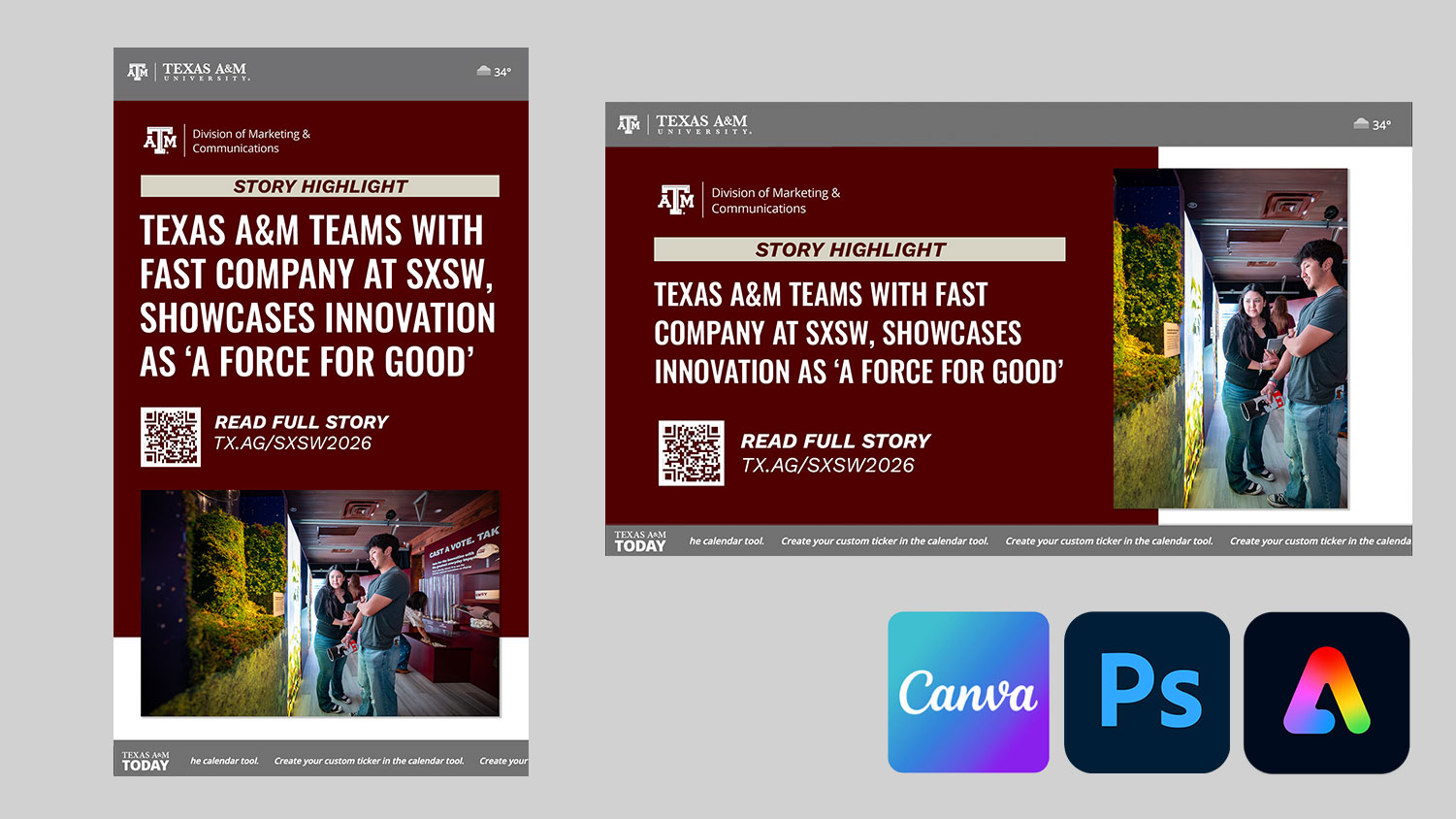Click Texas A&M Today logo on landscape ticker

(640, 541)
